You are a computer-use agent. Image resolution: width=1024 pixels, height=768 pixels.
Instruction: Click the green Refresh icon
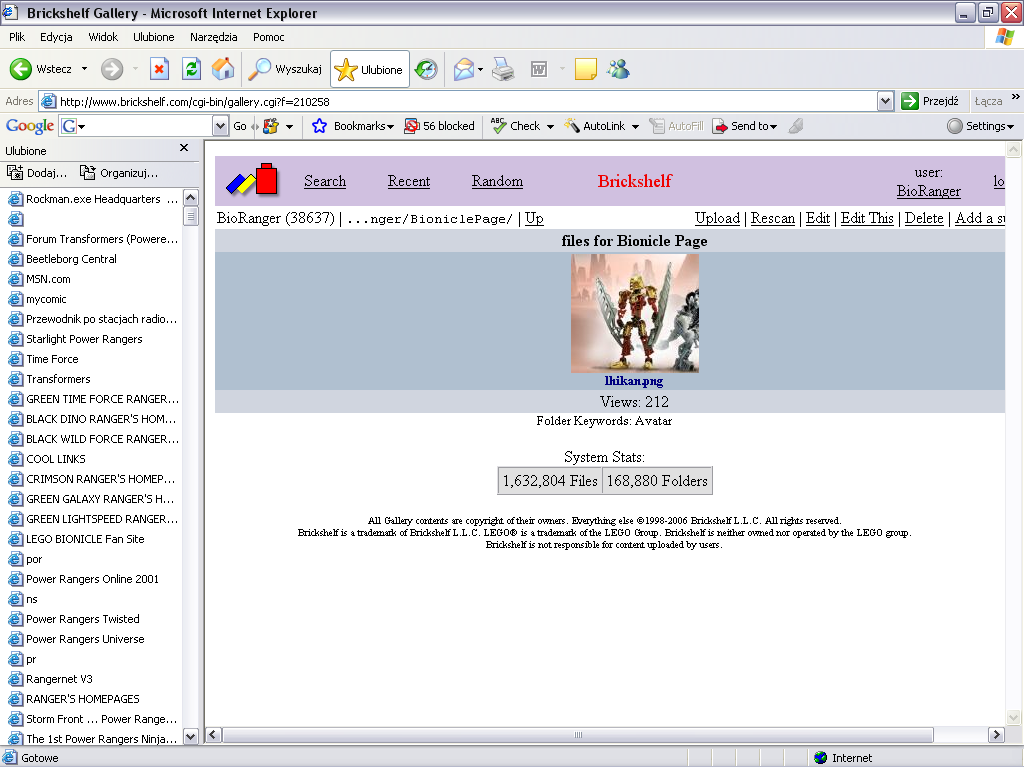click(x=191, y=69)
